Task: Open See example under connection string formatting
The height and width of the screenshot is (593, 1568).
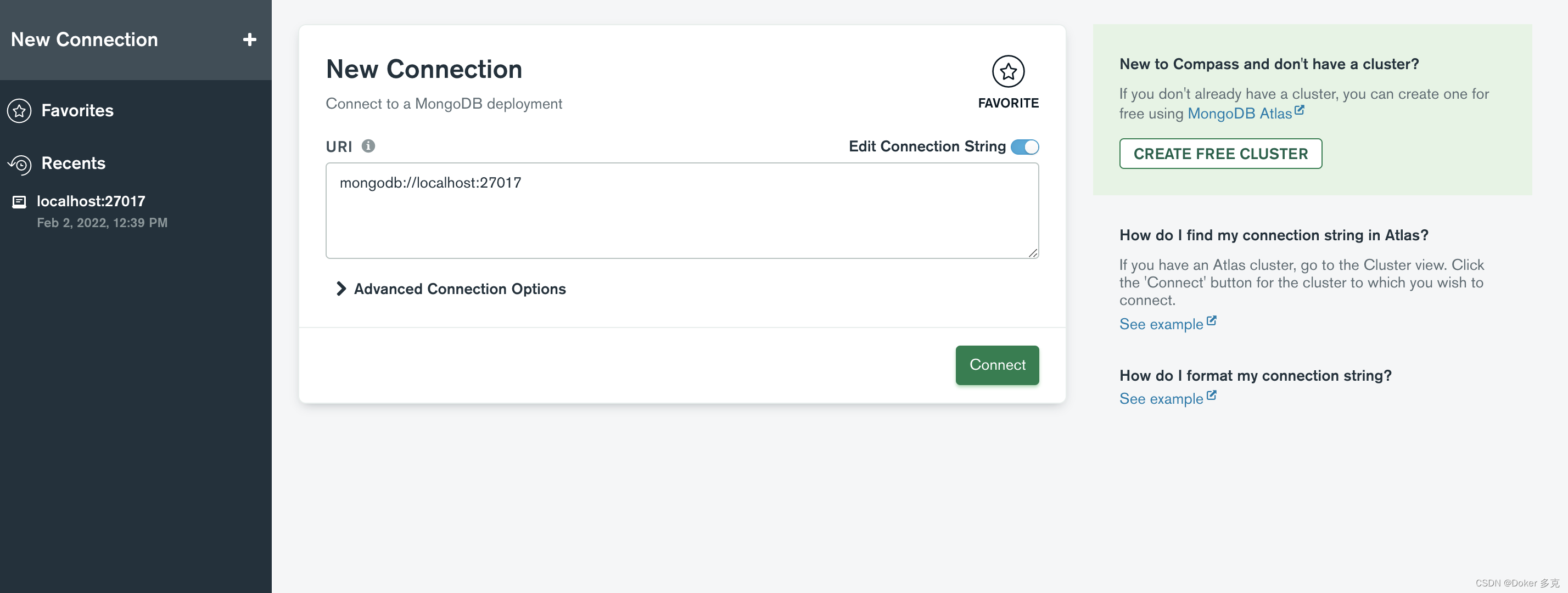Action: coord(1160,398)
